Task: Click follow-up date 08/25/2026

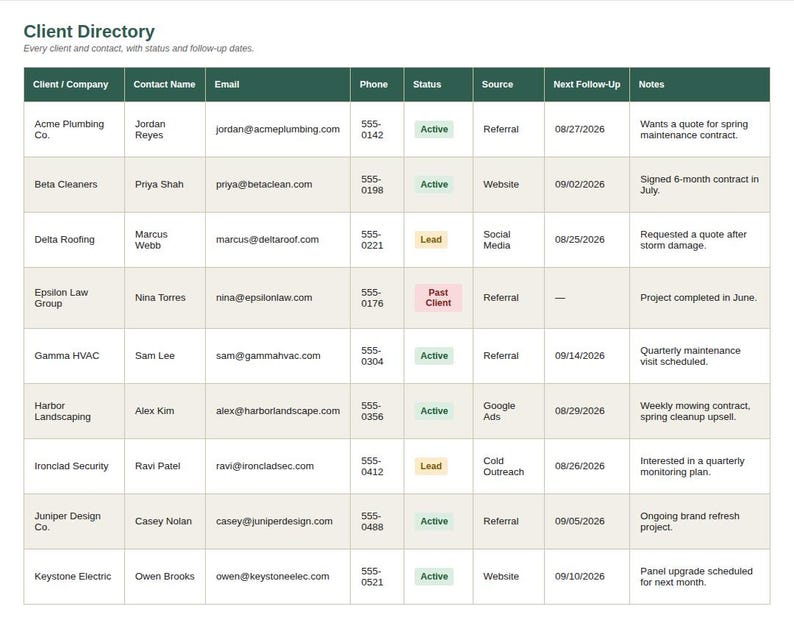Action: pyautogui.click(x=579, y=240)
